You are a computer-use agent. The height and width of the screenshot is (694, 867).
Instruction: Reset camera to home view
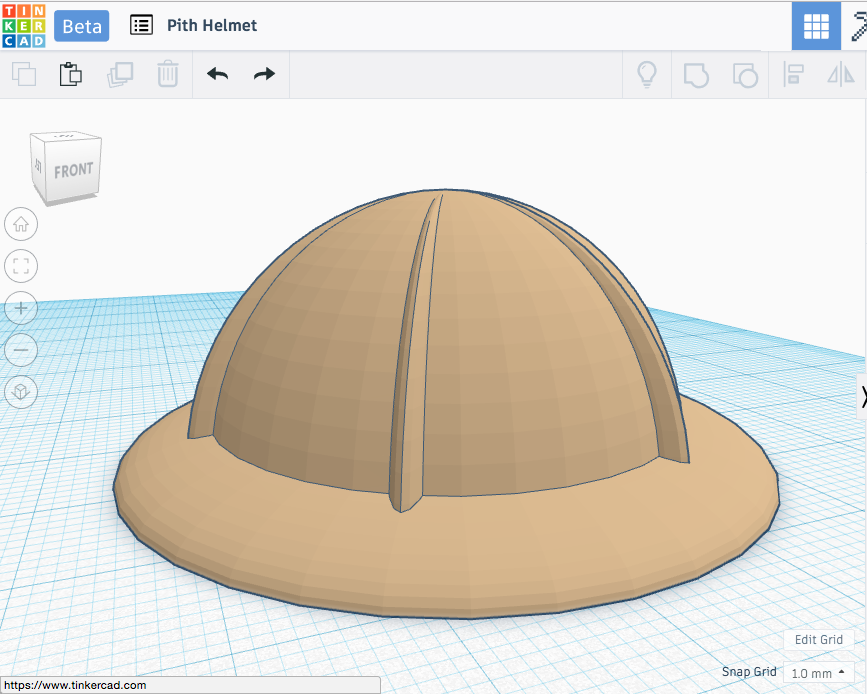(x=21, y=224)
